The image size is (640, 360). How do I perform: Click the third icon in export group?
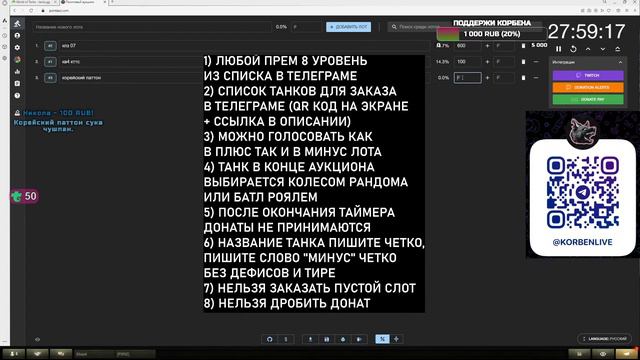tap(343, 339)
